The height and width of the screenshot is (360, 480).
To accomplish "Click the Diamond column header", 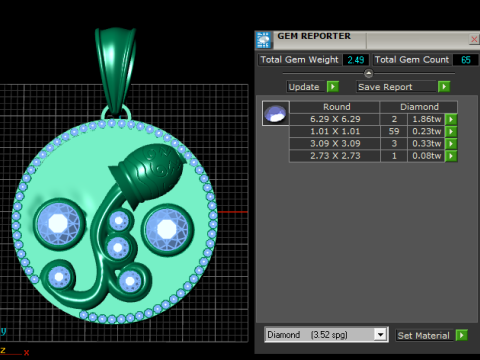I will click(x=419, y=107).
